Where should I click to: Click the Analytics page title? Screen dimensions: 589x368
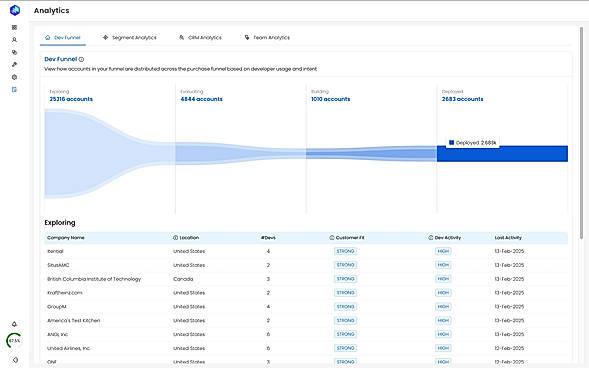(x=51, y=11)
